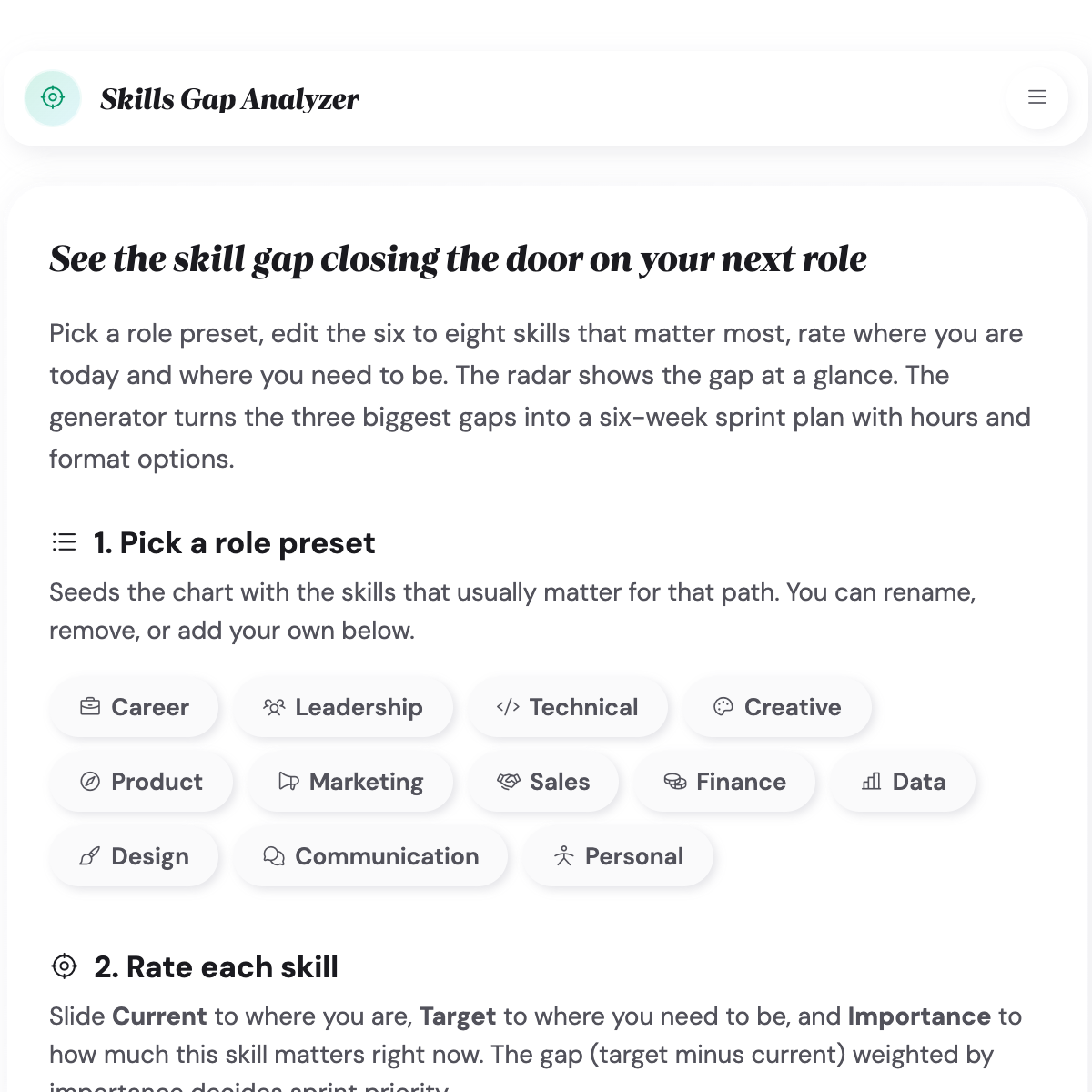Click the list icon beside Pick a role preset

[65, 543]
